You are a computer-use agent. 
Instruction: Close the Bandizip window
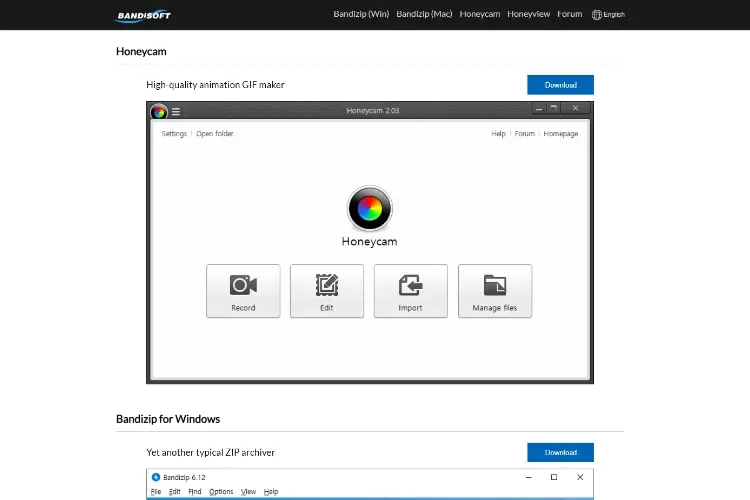[580, 477]
